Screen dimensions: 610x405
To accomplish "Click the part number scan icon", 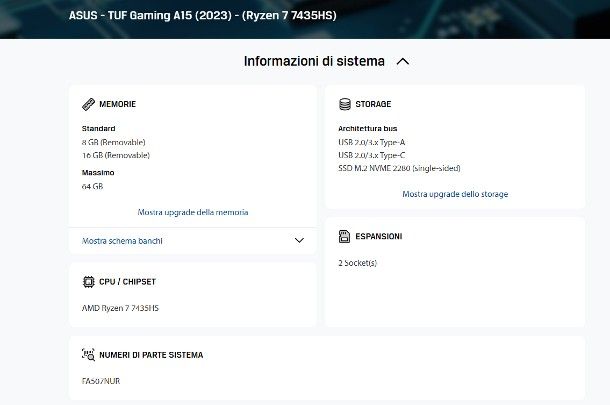I will point(88,355).
